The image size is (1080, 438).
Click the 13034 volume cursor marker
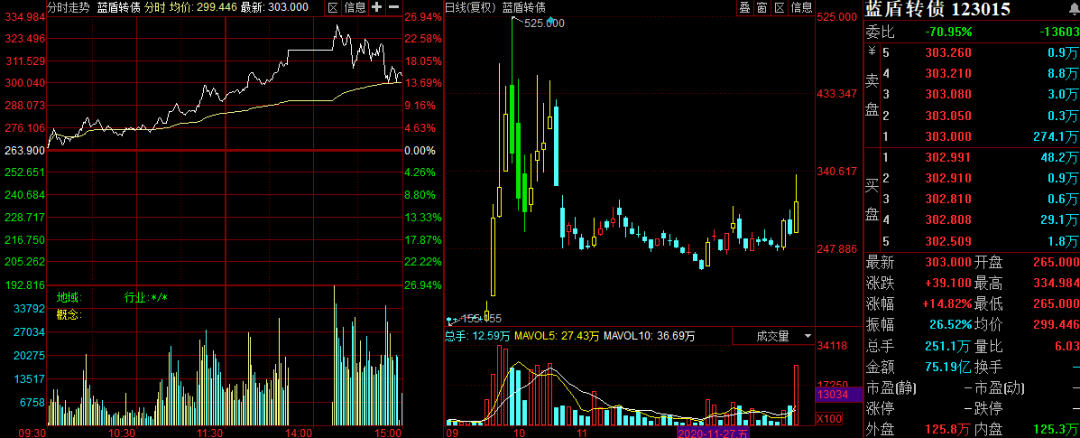pos(839,395)
